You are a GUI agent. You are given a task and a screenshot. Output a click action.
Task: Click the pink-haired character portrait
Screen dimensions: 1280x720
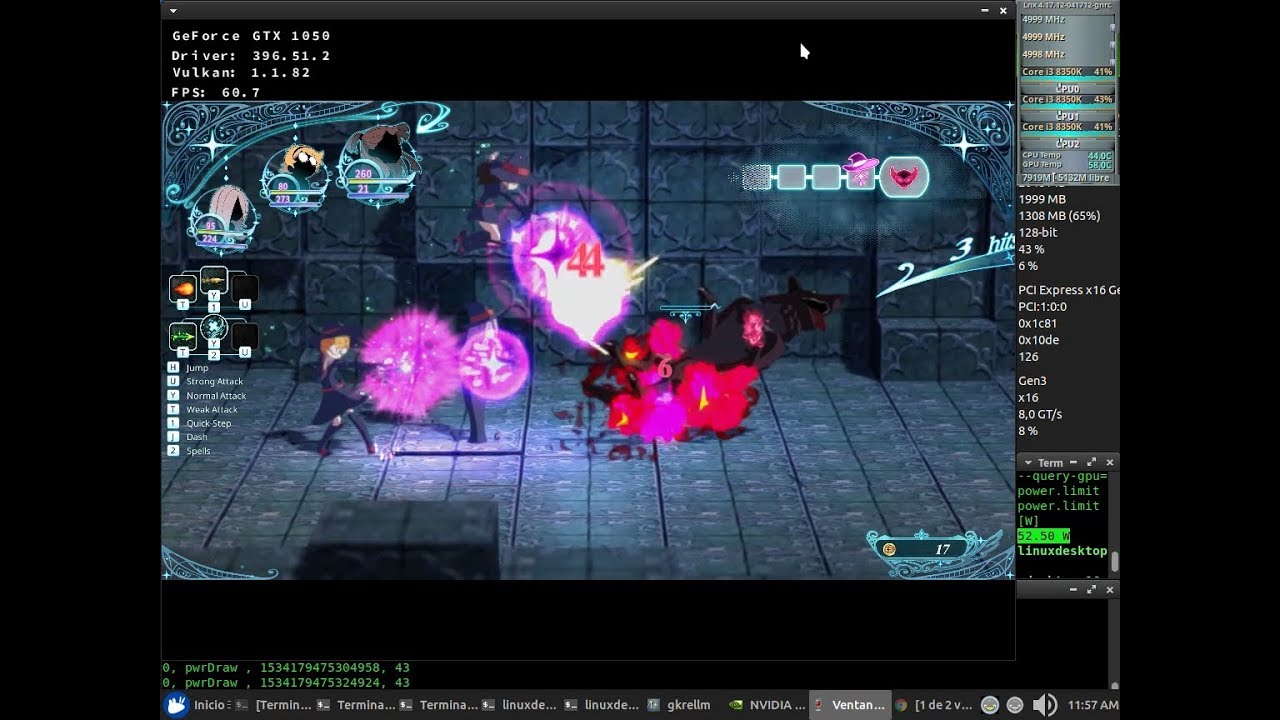point(223,220)
